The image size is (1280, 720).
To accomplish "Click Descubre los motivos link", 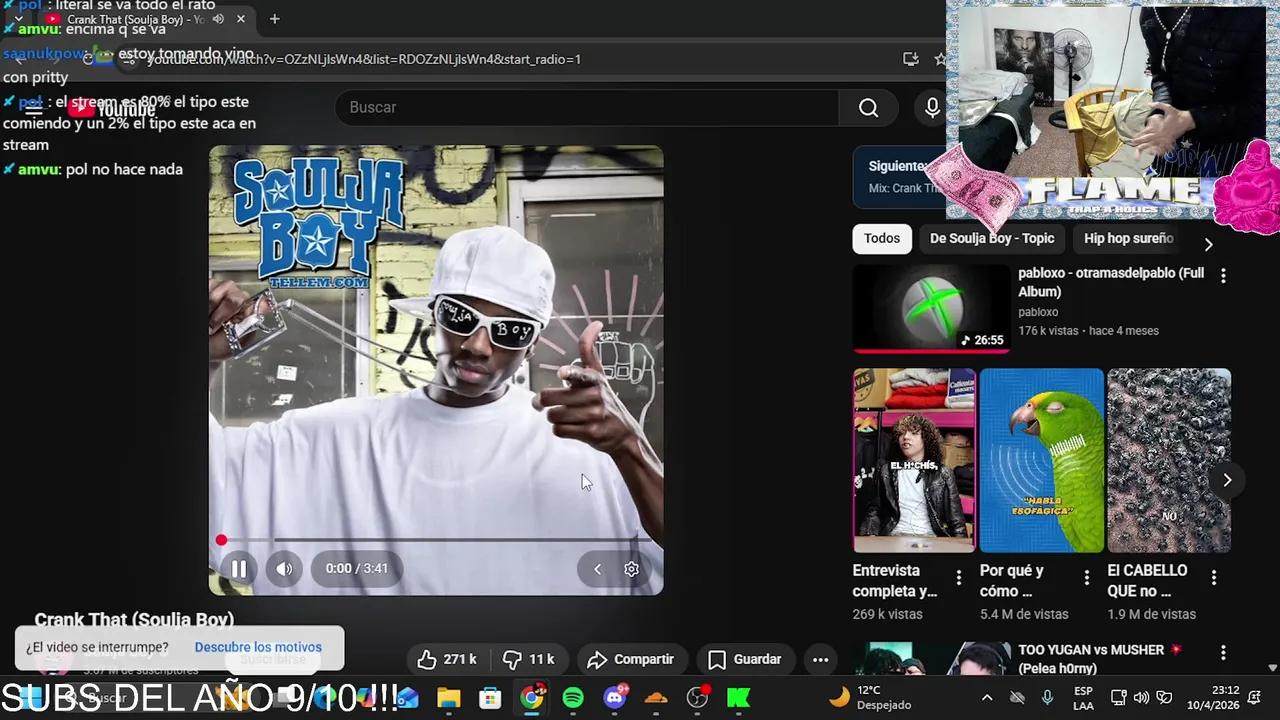I will (x=258, y=647).
